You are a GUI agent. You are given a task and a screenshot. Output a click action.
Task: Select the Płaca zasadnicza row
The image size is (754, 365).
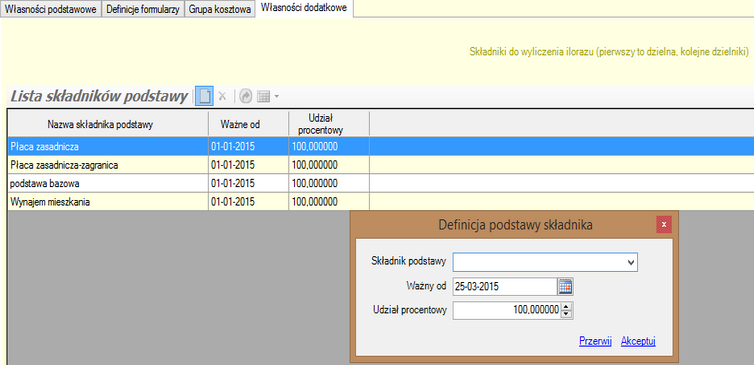click(x=381, y=147)
